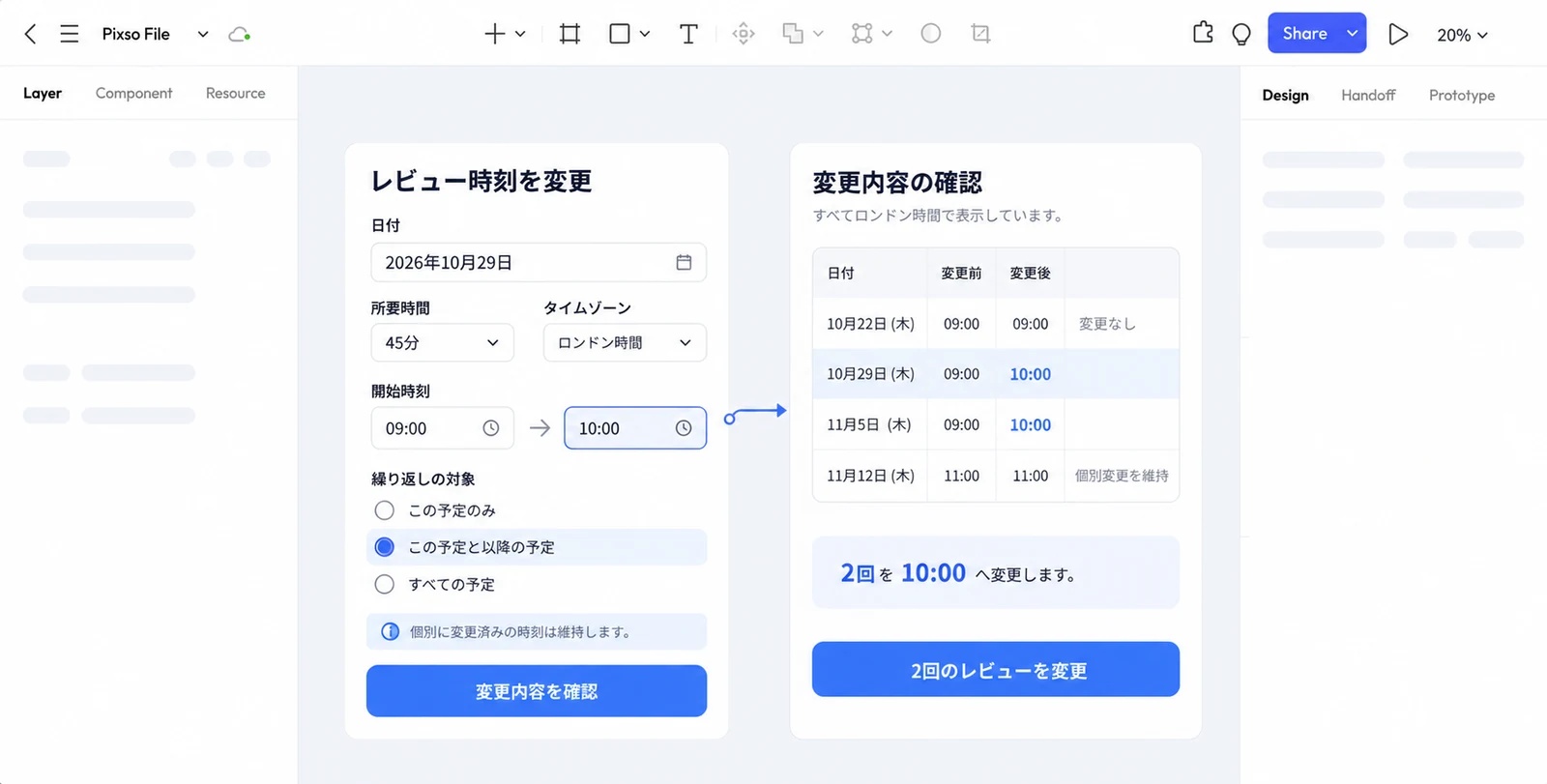Click the Component tool icon
The image size is (1547, 784).
(744, 34)
